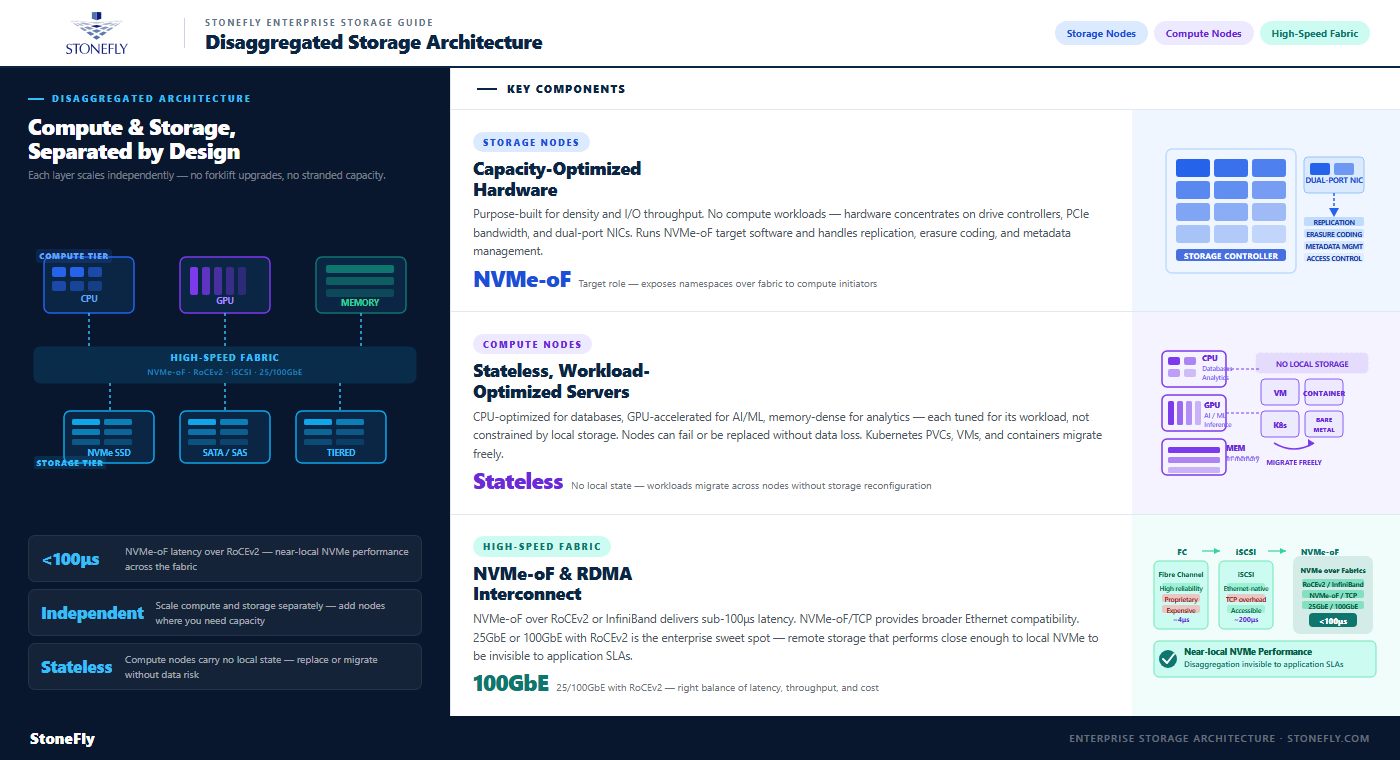Viewport: 1400px width, 760px height.
Task: Select the Storage Nodes pill in header
Action: pos(1101,33)
